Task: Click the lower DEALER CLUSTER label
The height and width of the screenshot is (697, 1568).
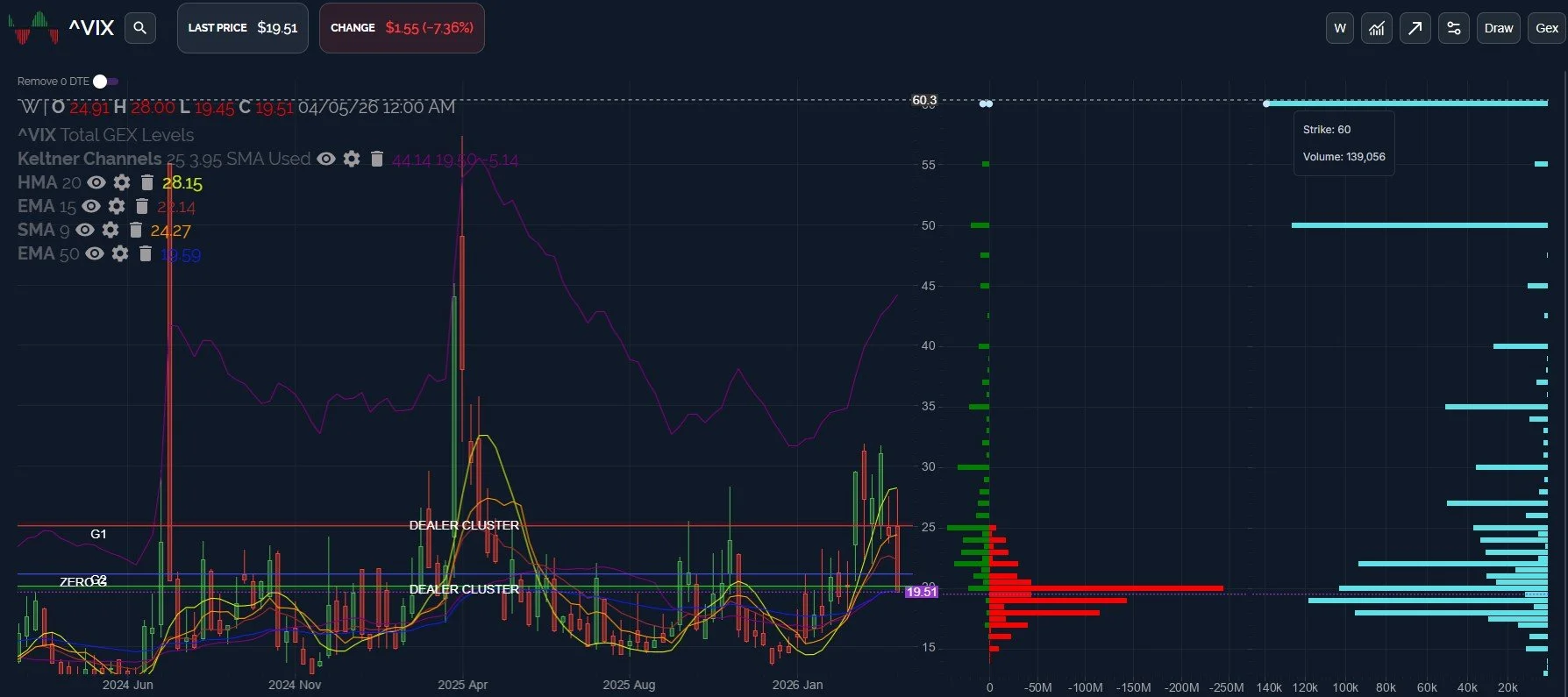Action: (x=464, y=589)
